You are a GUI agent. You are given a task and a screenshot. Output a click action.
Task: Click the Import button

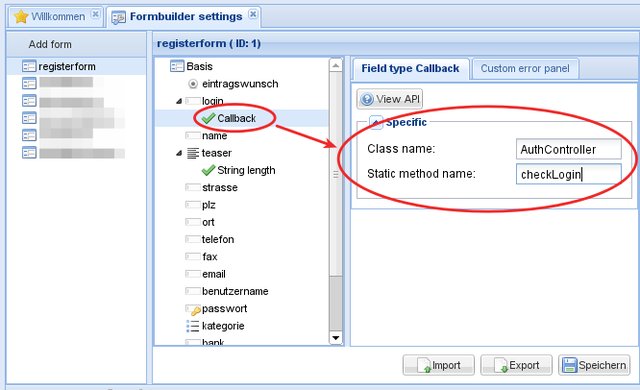coord(438,365)
